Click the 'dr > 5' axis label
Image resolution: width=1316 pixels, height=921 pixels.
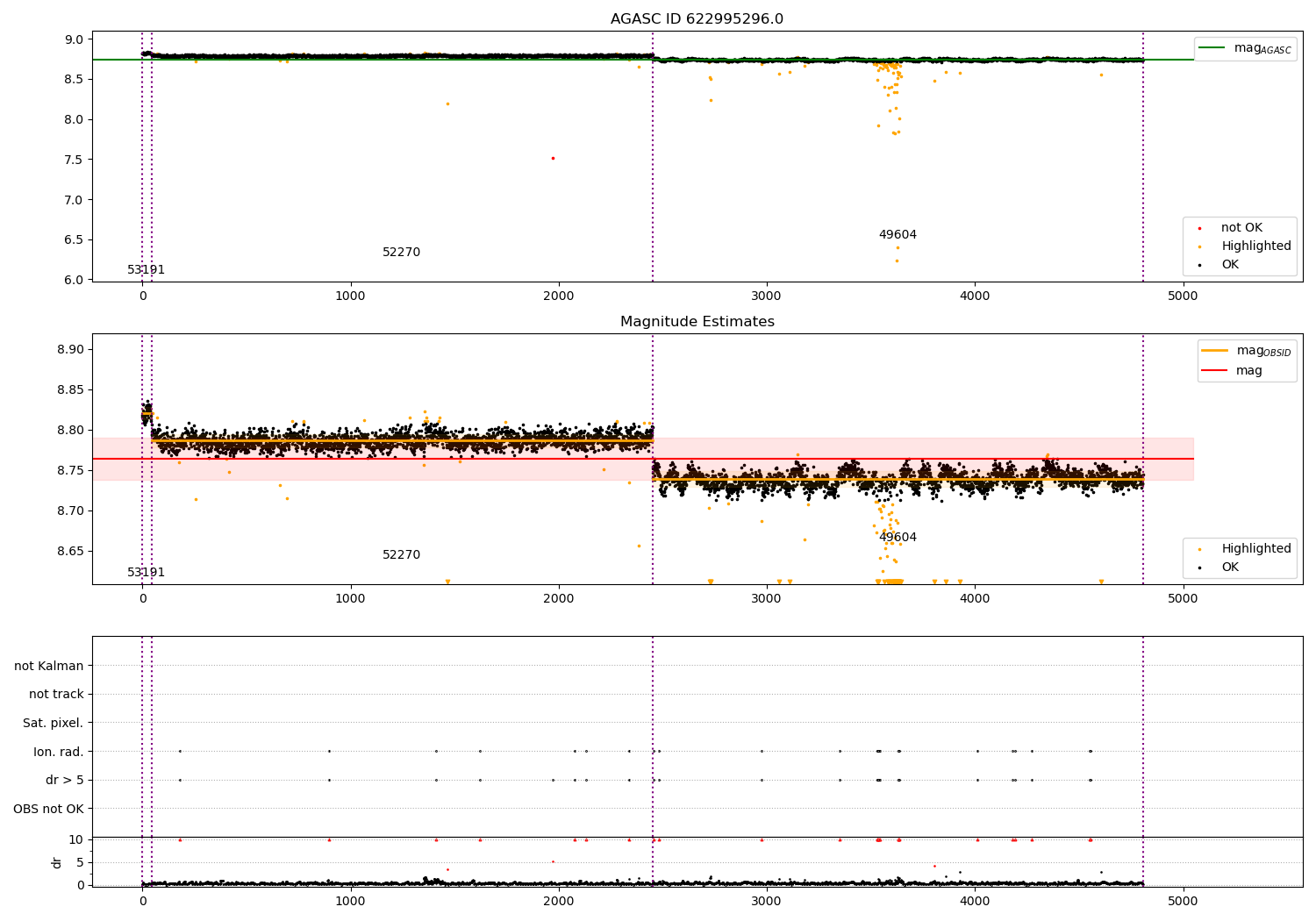tap(65, 780)
